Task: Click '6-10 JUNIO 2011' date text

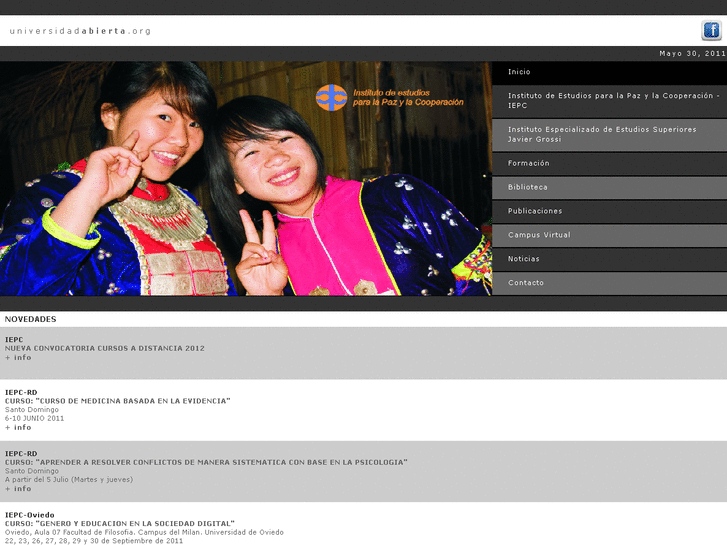Action: point(35,418)
